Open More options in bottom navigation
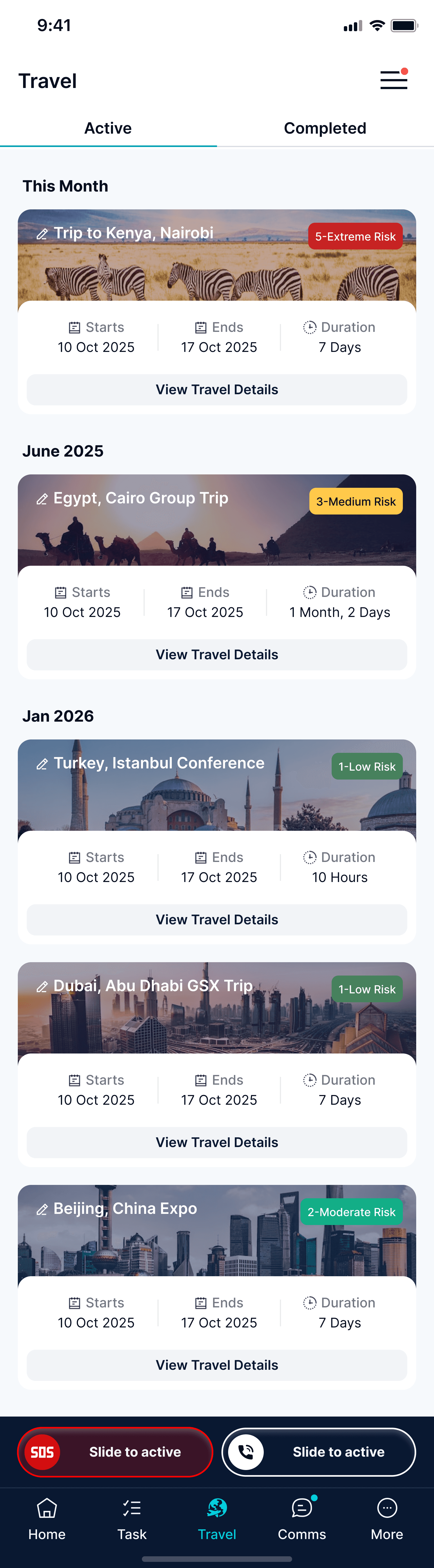Viewport: 434px width, 1568px height. click(x=387, y=1518)
